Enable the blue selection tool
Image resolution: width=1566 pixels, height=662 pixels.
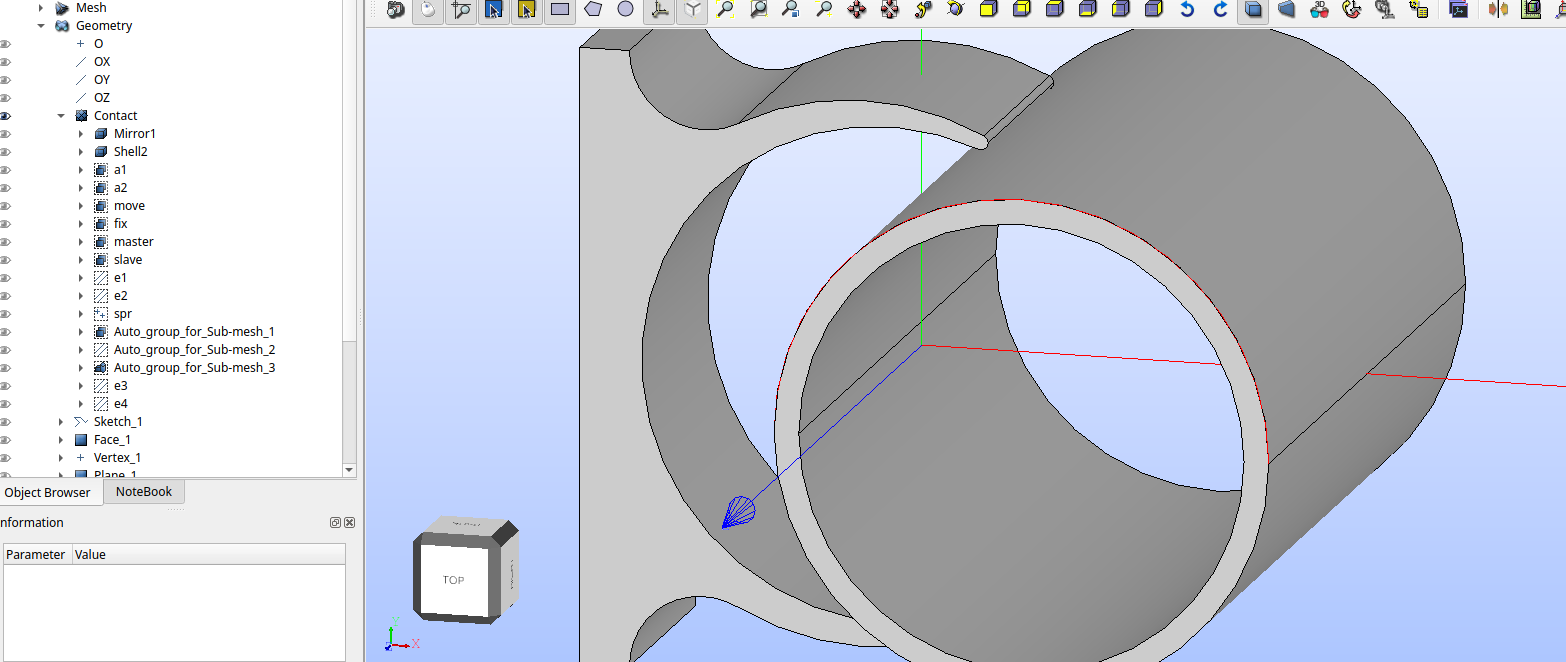(x=494, y=10)
